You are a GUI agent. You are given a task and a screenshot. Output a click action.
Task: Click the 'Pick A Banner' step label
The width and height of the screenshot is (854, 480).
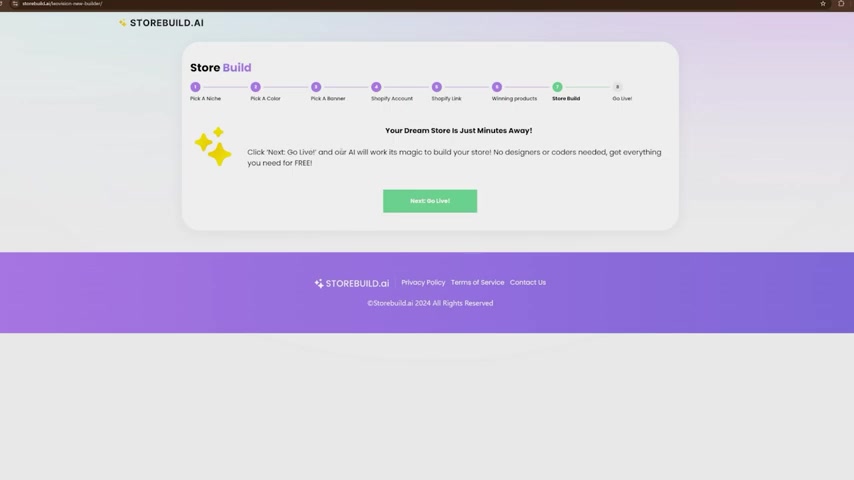[x=328, y=99]
